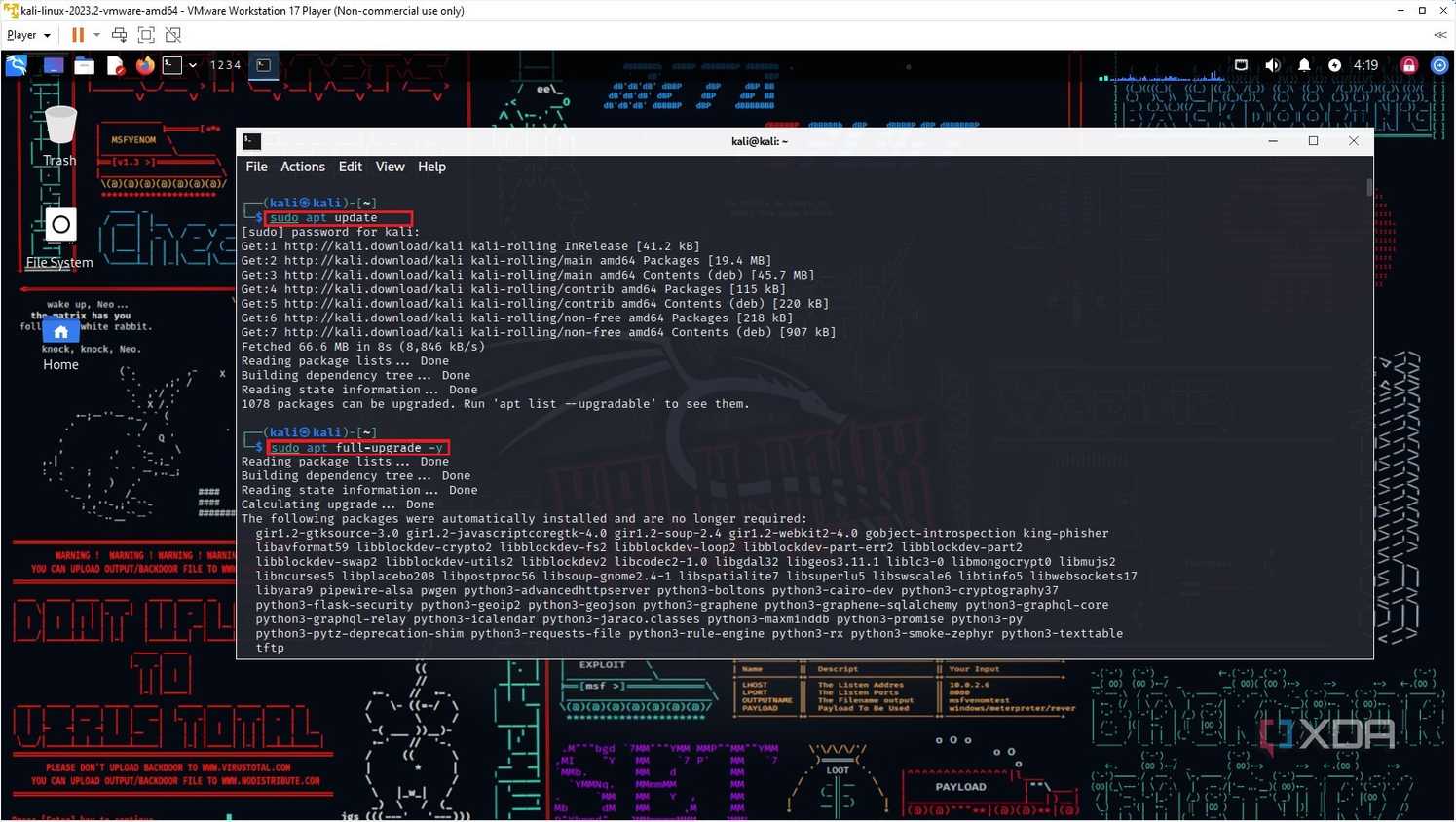Select the Trash desktop icon
Screen dimensions: 1456x822
60,136
